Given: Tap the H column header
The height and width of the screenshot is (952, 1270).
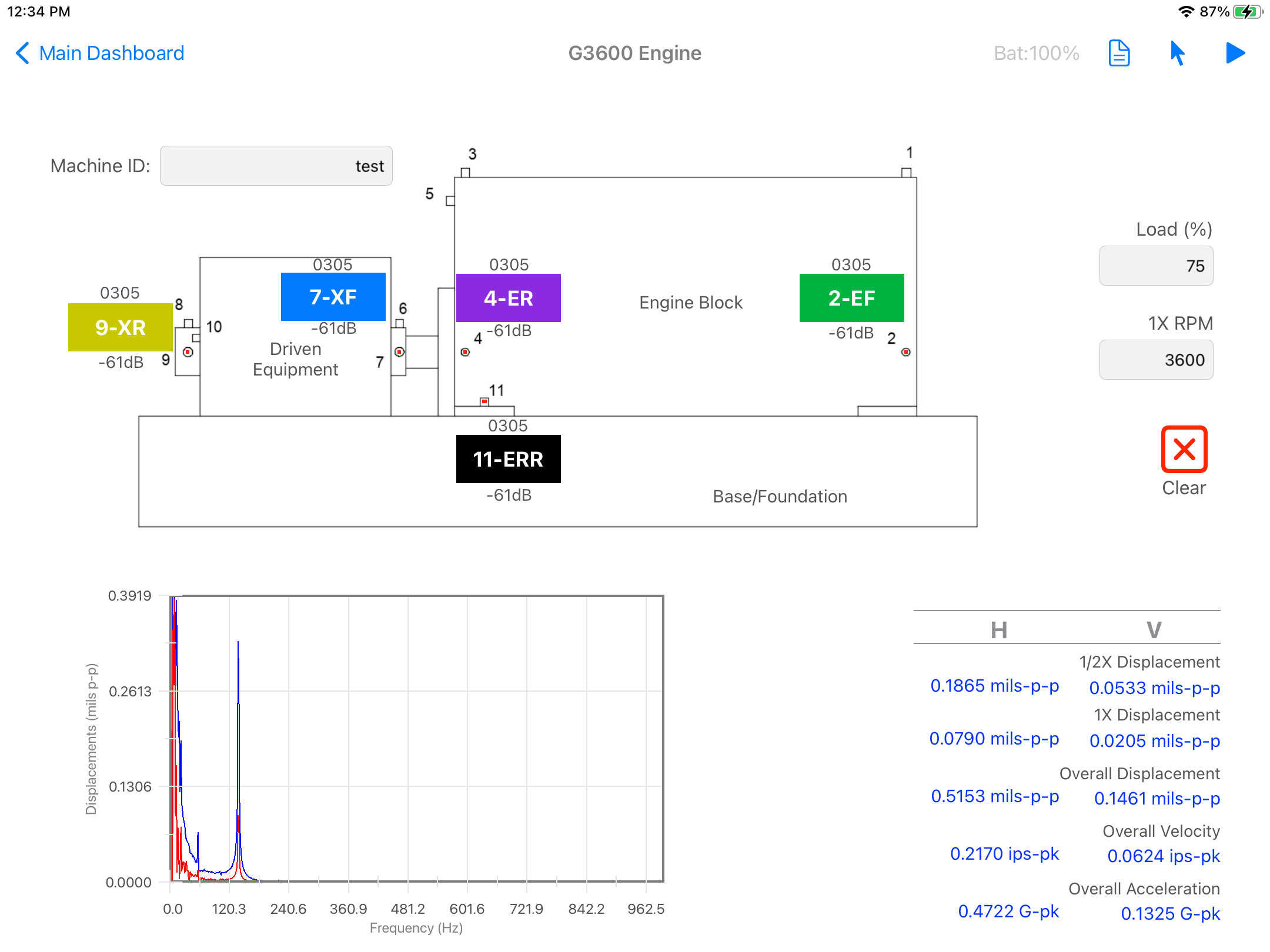Looking at the screenshot, I should coord(999,630).
